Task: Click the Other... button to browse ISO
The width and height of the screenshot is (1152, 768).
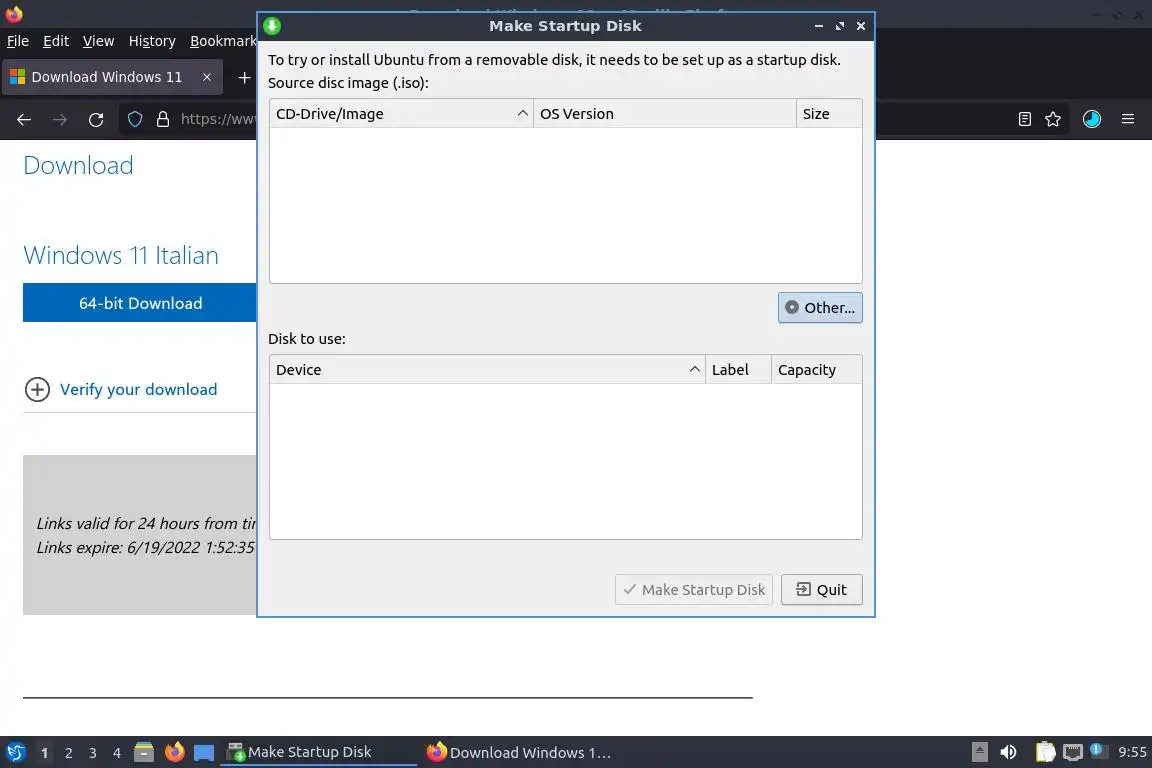Action: pyautogui.click(x=820, y=307)
